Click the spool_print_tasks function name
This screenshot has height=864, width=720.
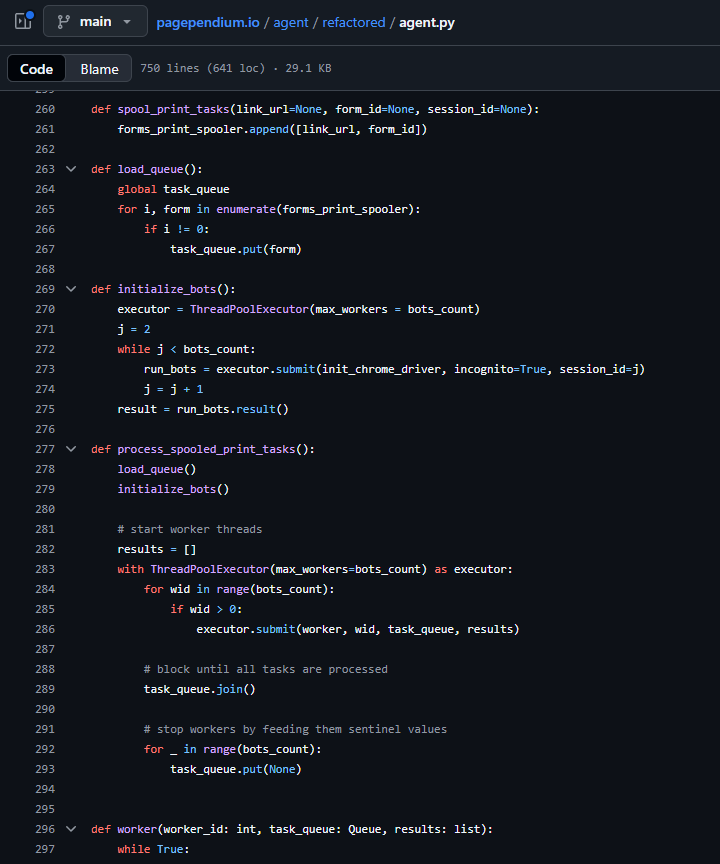pos(173,109)
